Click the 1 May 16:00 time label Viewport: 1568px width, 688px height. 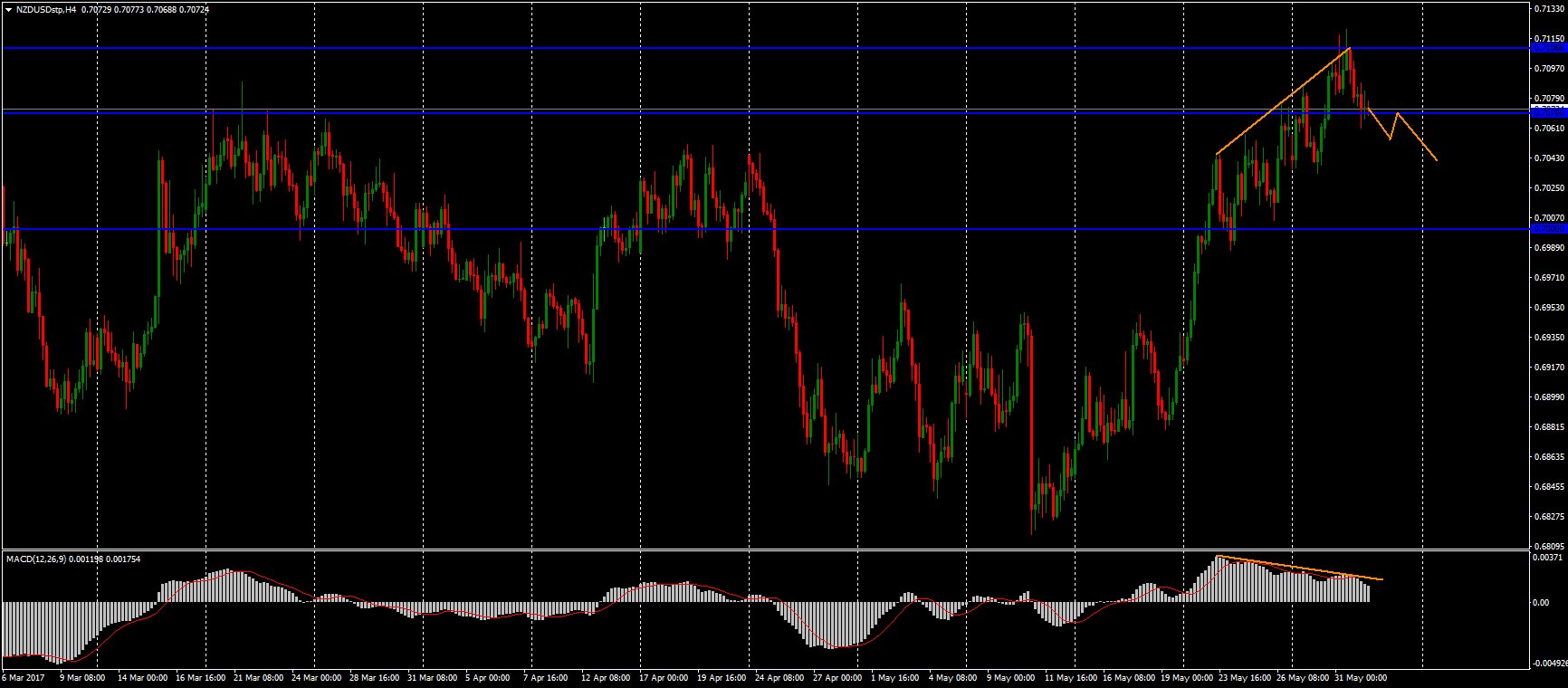point(894,677)
